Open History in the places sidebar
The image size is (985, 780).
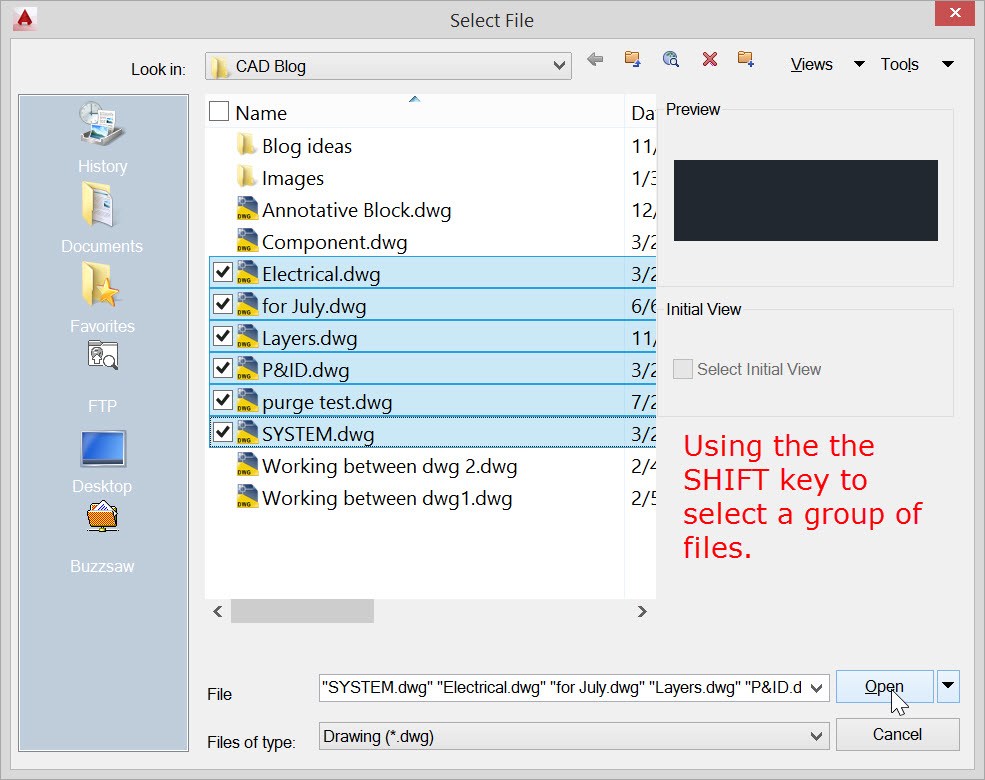click(103, 137)
